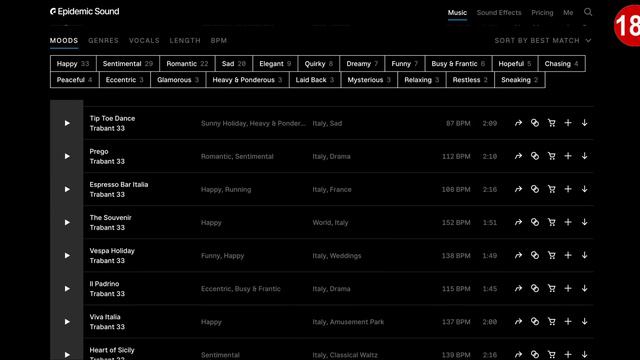Add Prego to cart
The width and height of the screenshot is (640, 360).
click(x=551, y=156)
